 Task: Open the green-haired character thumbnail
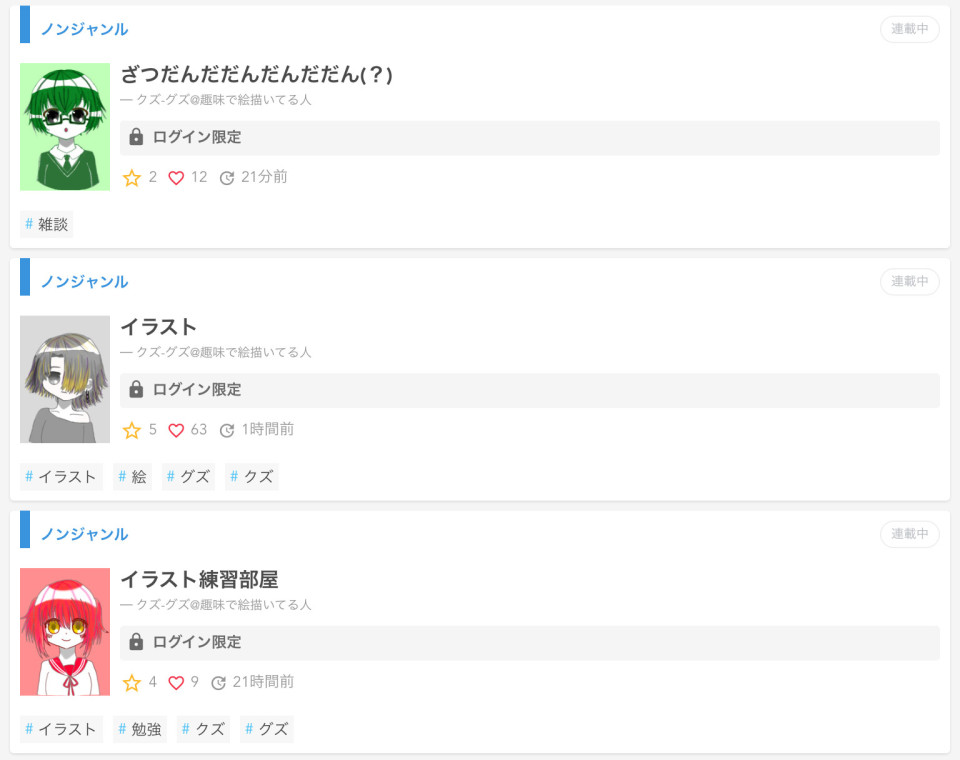[65, 127]
